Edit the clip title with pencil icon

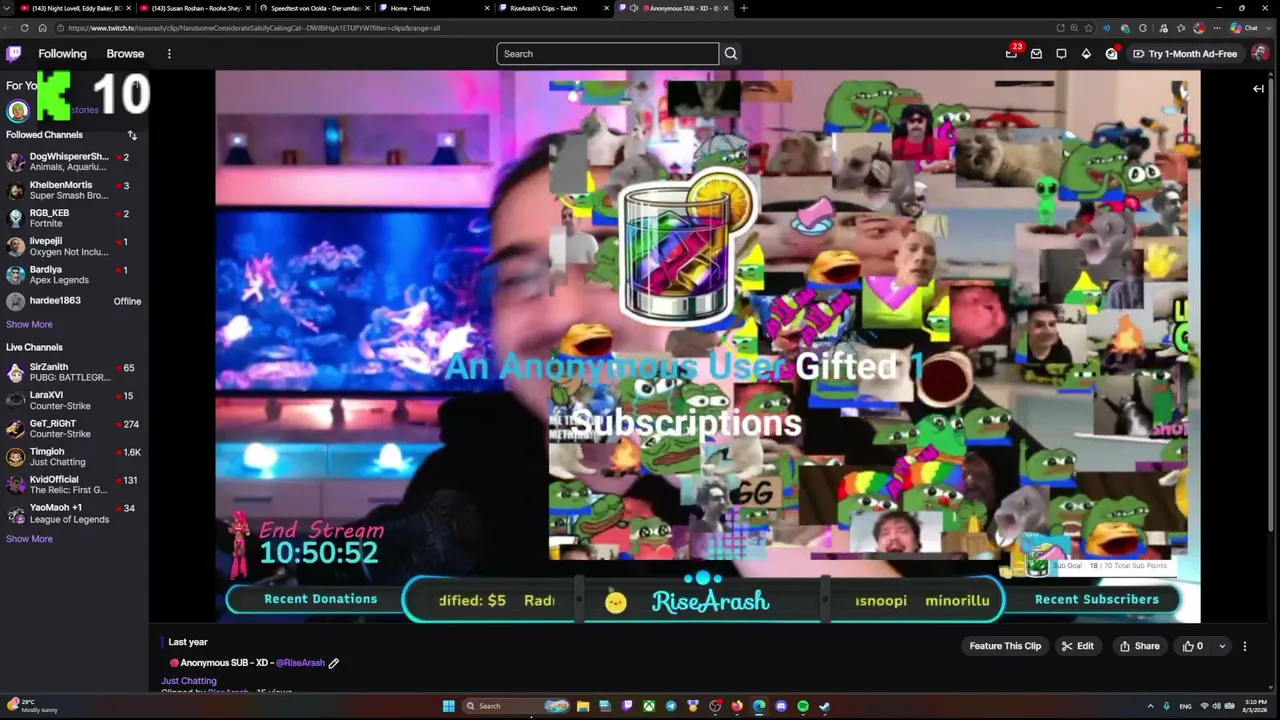(x=334, y=663)
